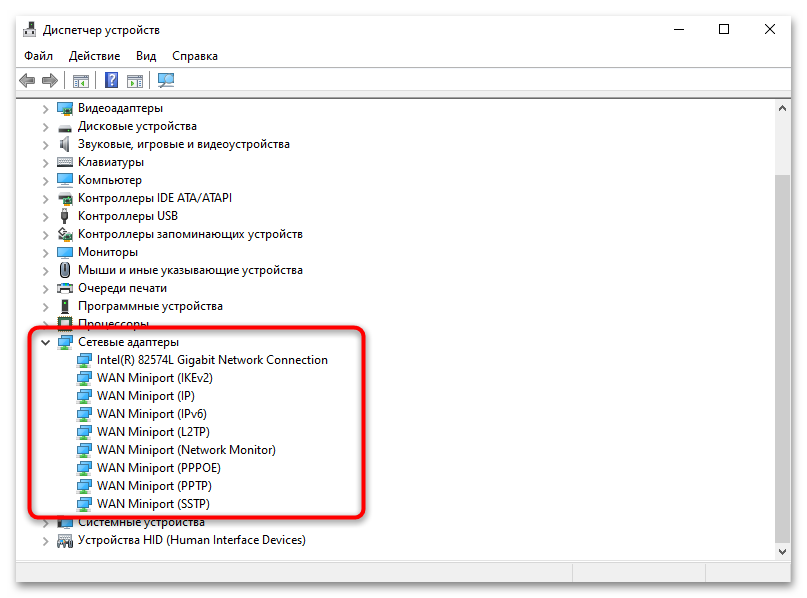Viewport: 807px width, 598px height.
Task: Scan for hardware changes with the magnifier icon
Action: coord(166,80)
